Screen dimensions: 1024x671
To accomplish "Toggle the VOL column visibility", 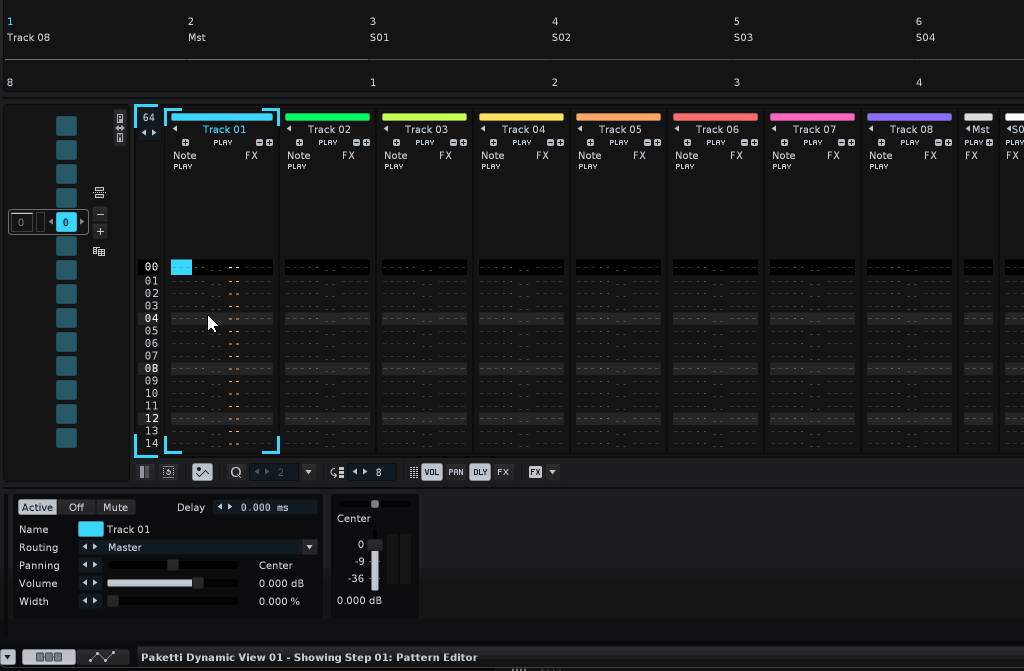I will click(431, 472).
